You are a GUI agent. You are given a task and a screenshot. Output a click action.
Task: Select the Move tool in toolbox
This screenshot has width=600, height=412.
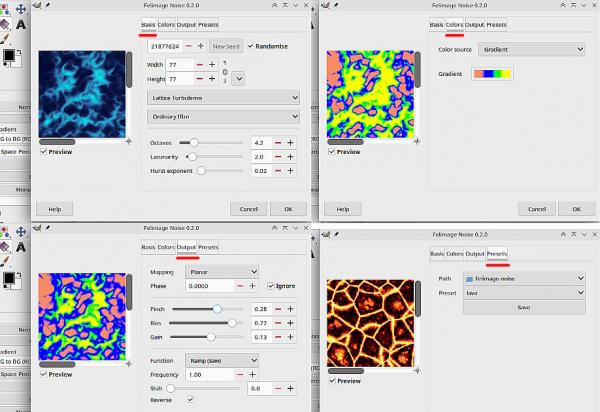point(21,9)
